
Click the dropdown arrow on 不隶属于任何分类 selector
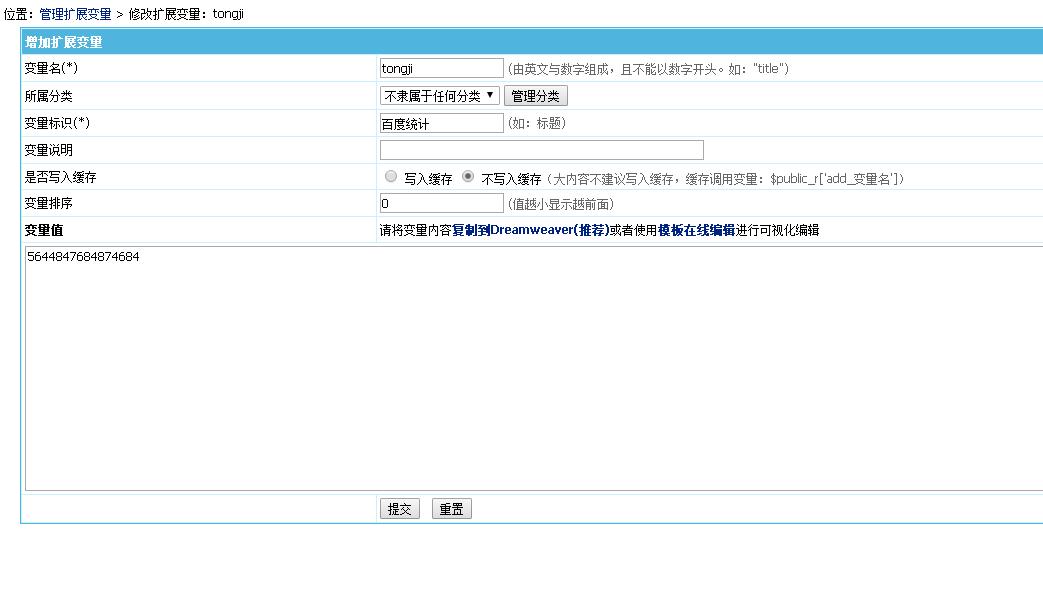coord(491,96)
